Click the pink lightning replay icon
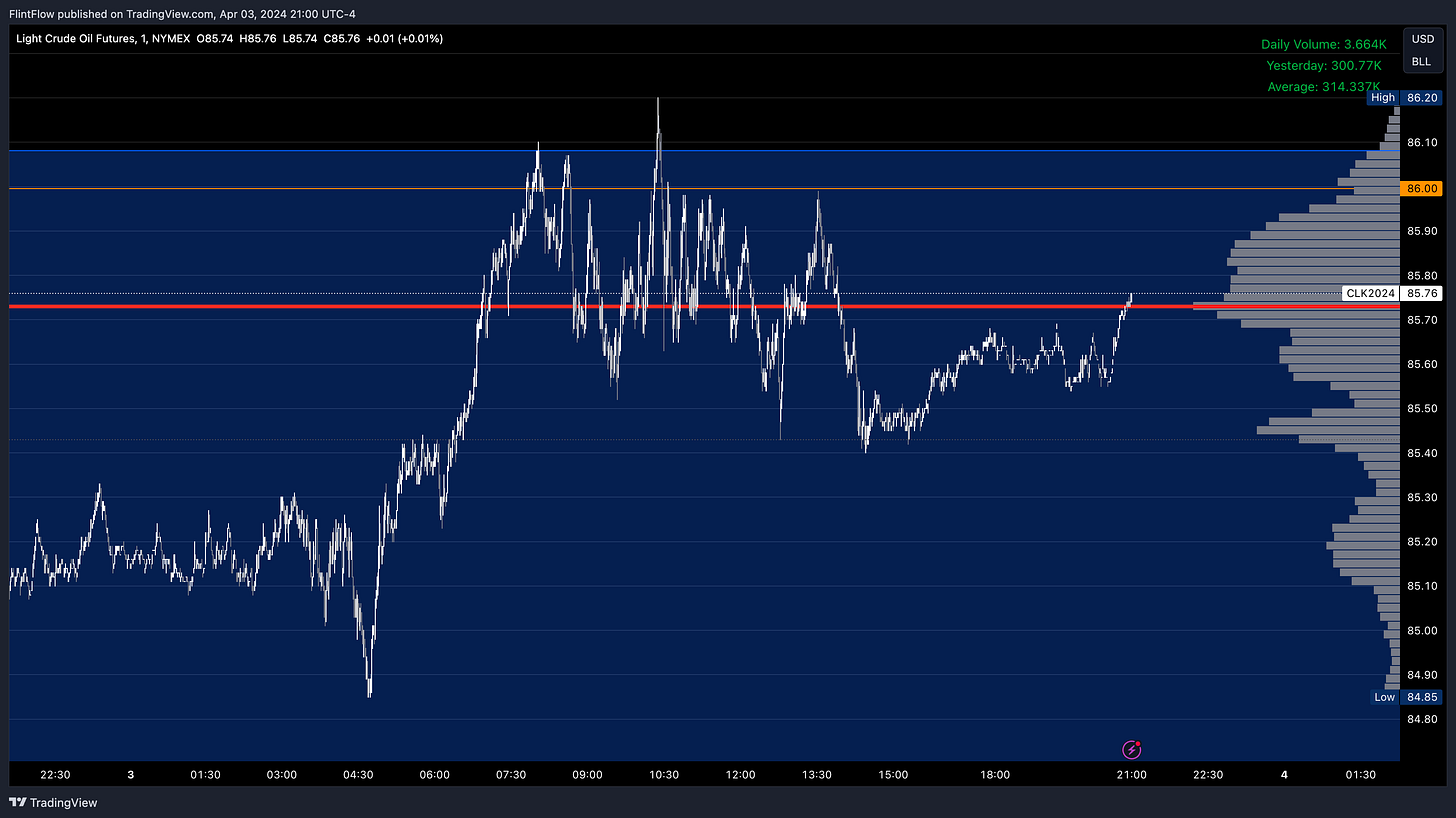Image resolution: width=1456 pixels, height=818 pixels. pyautogui.click(x=1132, y=749)
